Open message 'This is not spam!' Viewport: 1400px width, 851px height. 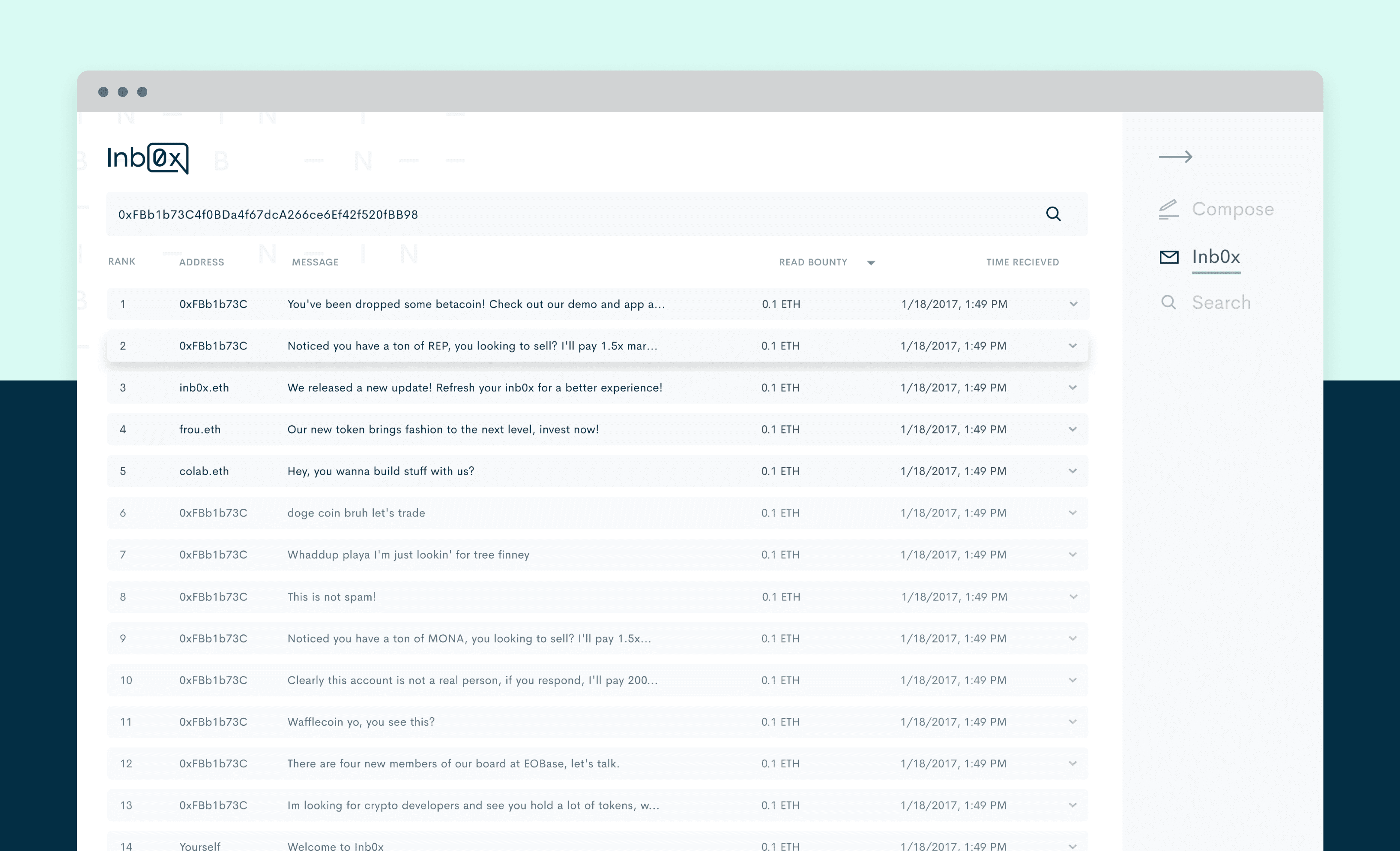(x=331, y=597)
